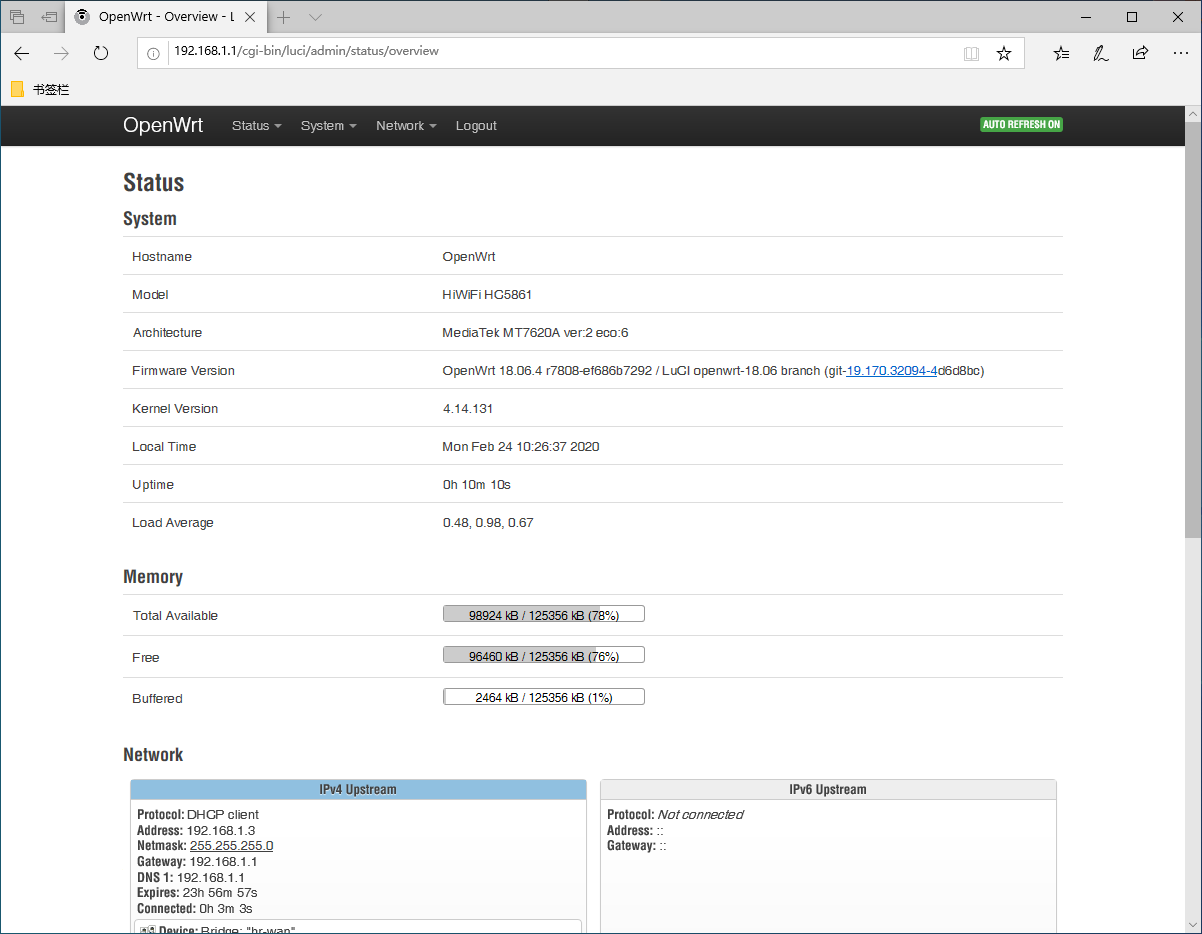Click the browser Forward arrow

coord(61,53)
